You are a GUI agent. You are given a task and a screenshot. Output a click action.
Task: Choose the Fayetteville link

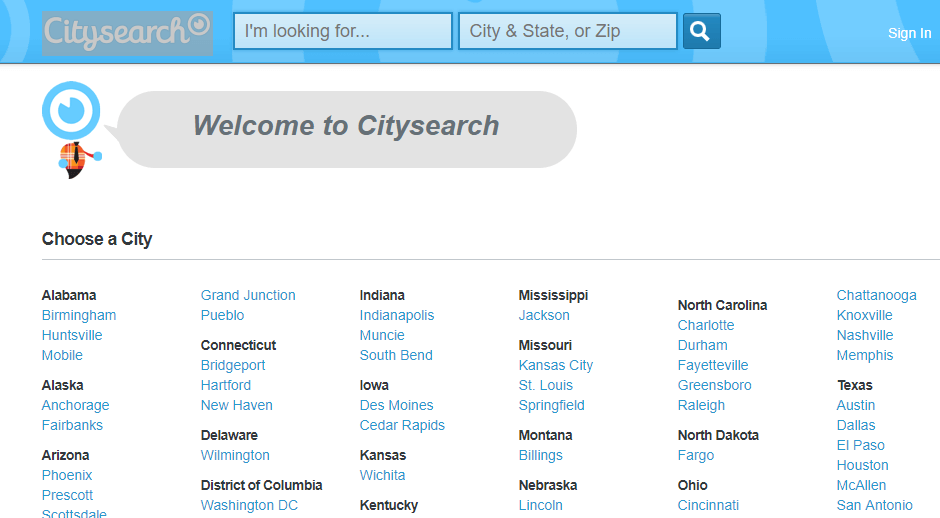pos(713,365)
